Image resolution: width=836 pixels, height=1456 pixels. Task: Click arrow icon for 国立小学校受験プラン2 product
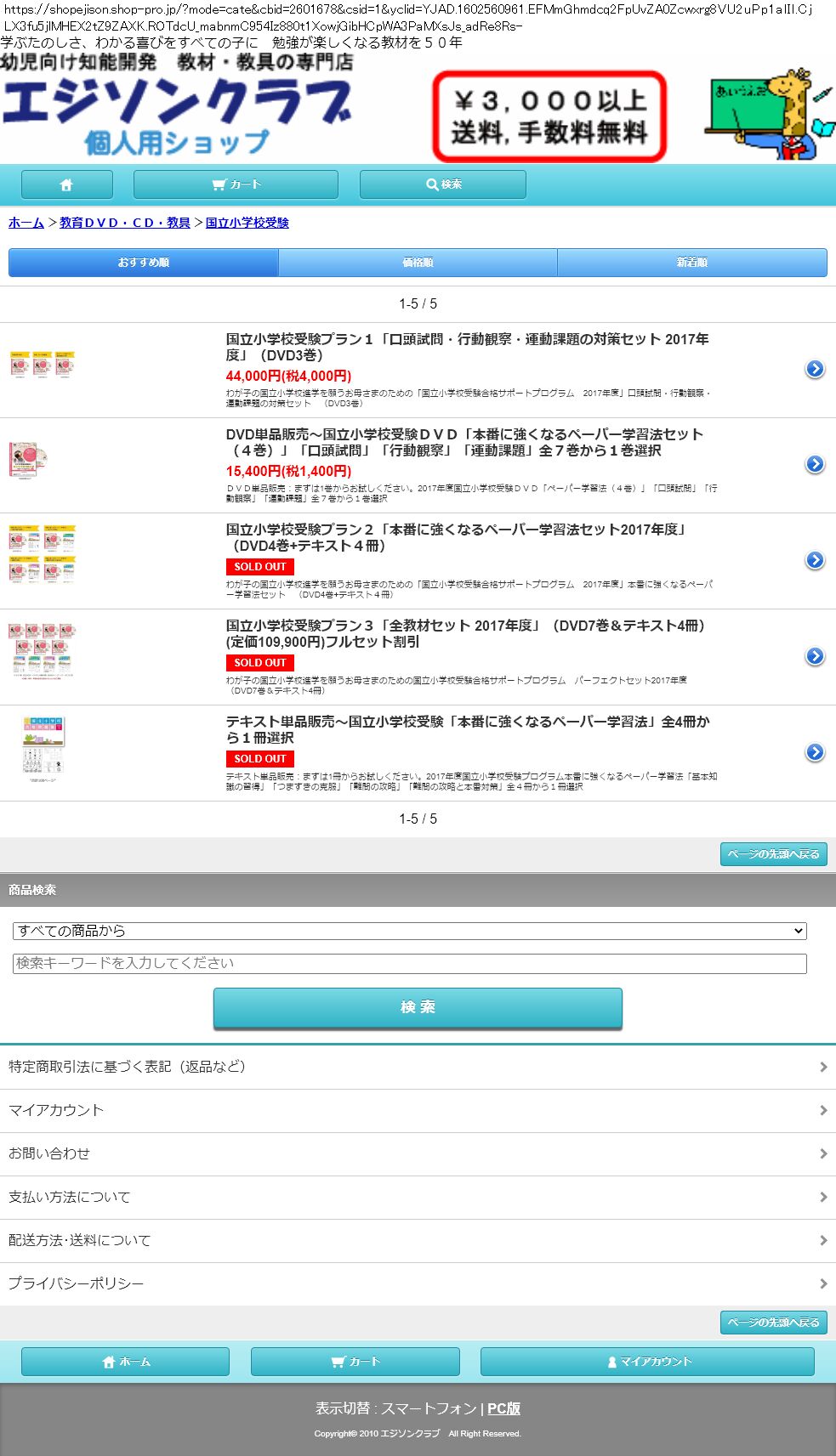coord(814,560)
